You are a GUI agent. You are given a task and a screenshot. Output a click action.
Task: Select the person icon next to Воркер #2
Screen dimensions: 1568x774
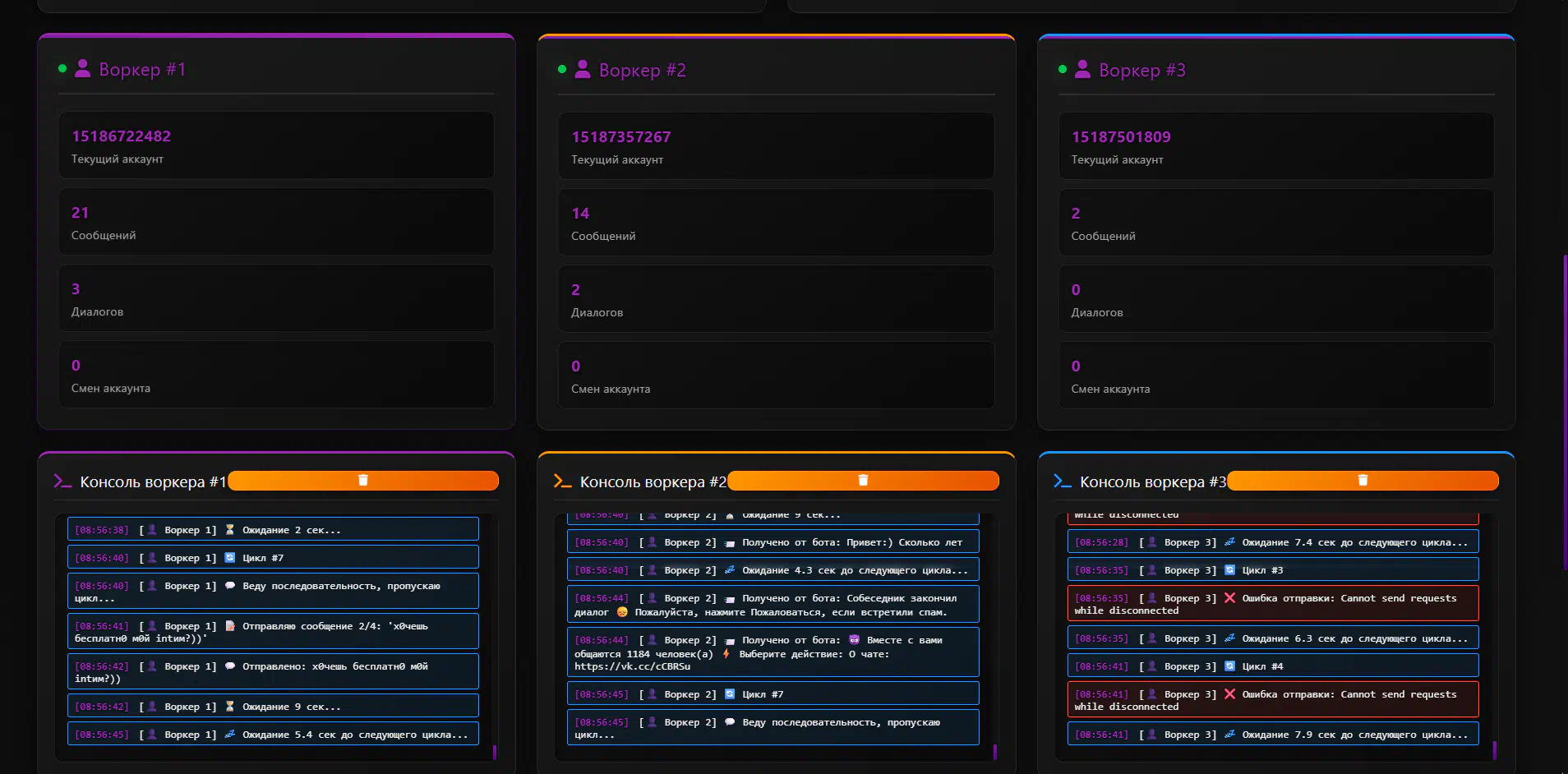click(583, 70)
